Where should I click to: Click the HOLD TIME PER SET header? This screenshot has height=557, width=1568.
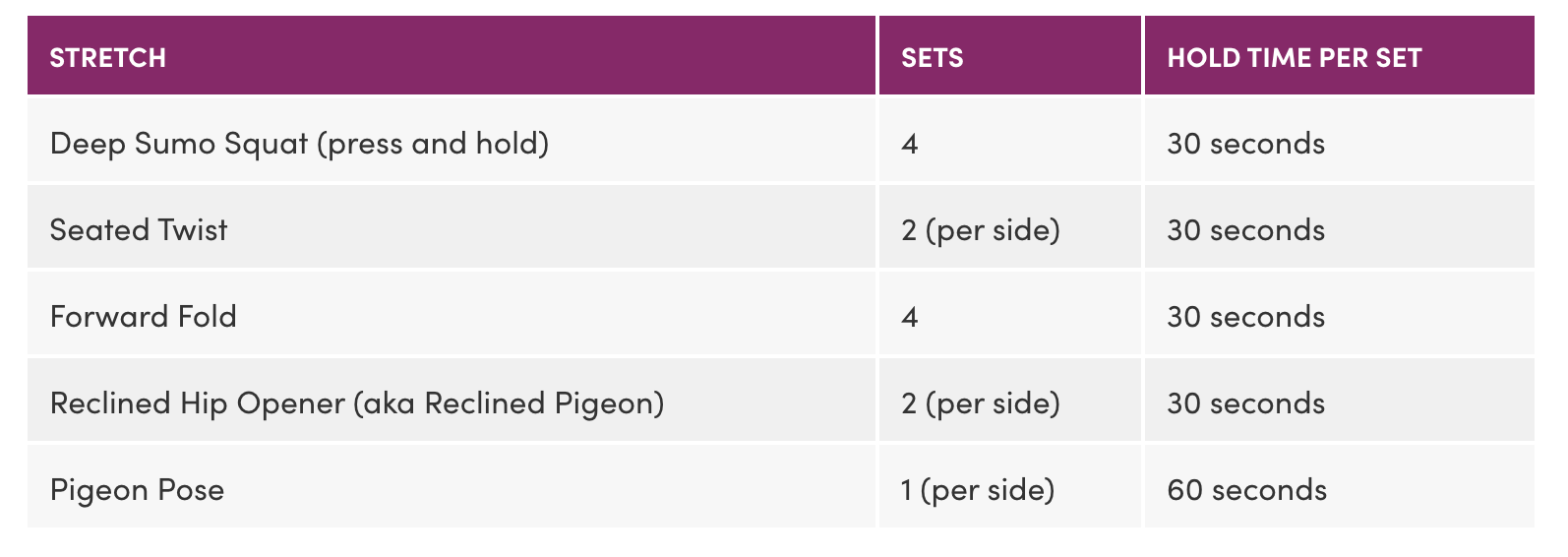click(x=1294, y=58)
